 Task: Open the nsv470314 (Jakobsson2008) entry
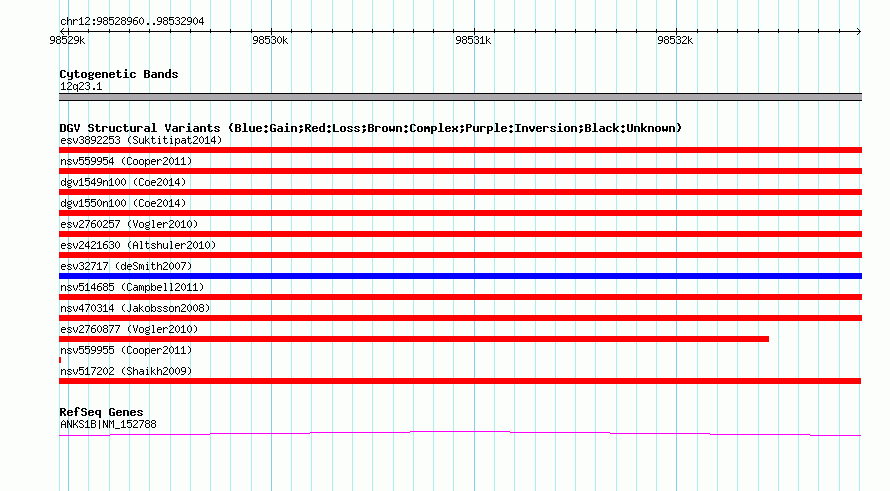(x=135, y=308)
